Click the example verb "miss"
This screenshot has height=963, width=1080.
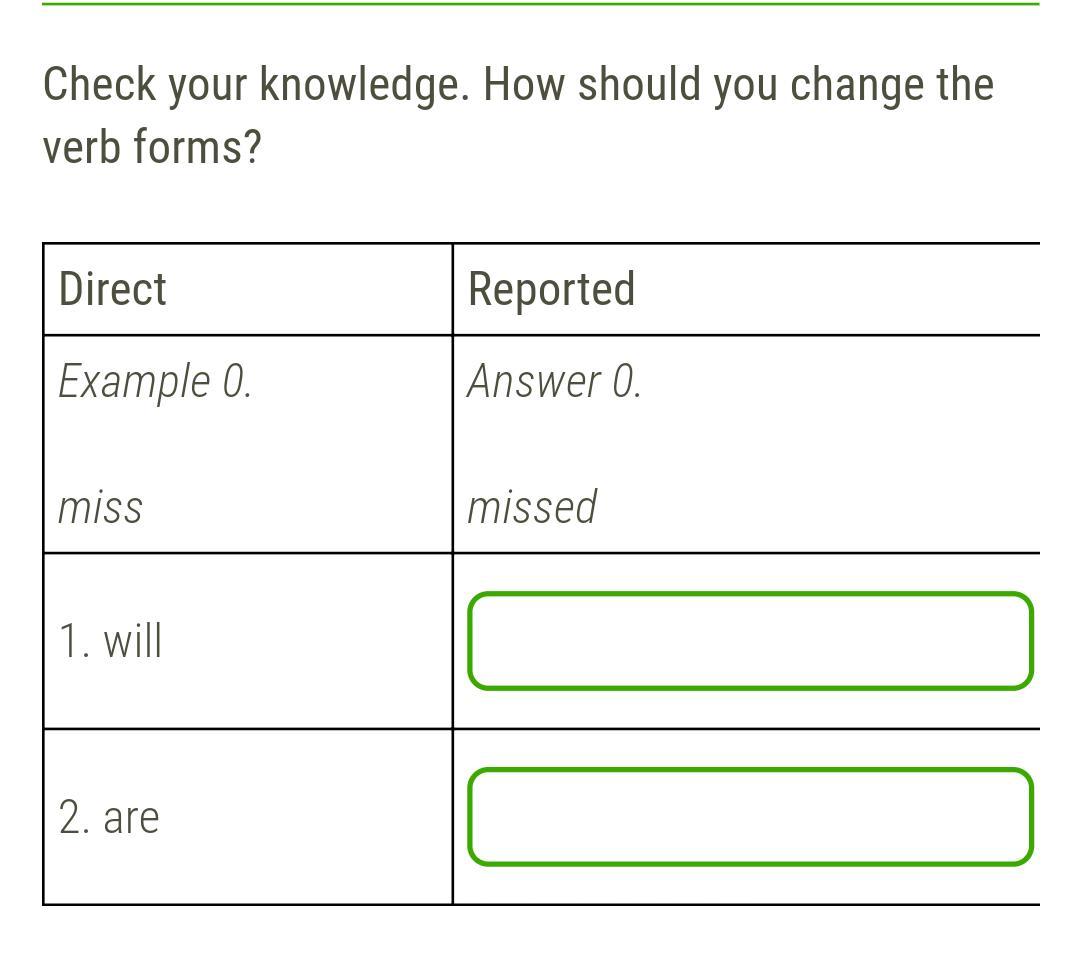pos(100,507)
